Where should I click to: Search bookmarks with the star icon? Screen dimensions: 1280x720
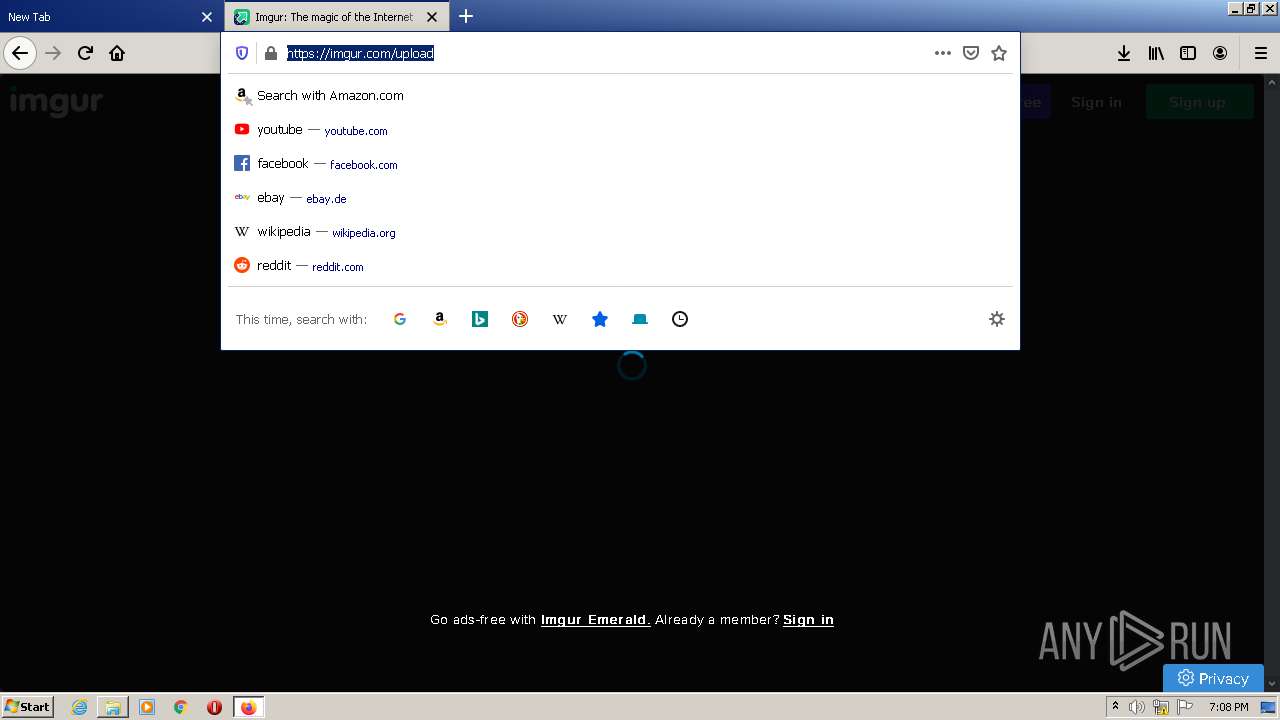click(x=600, y=319)
